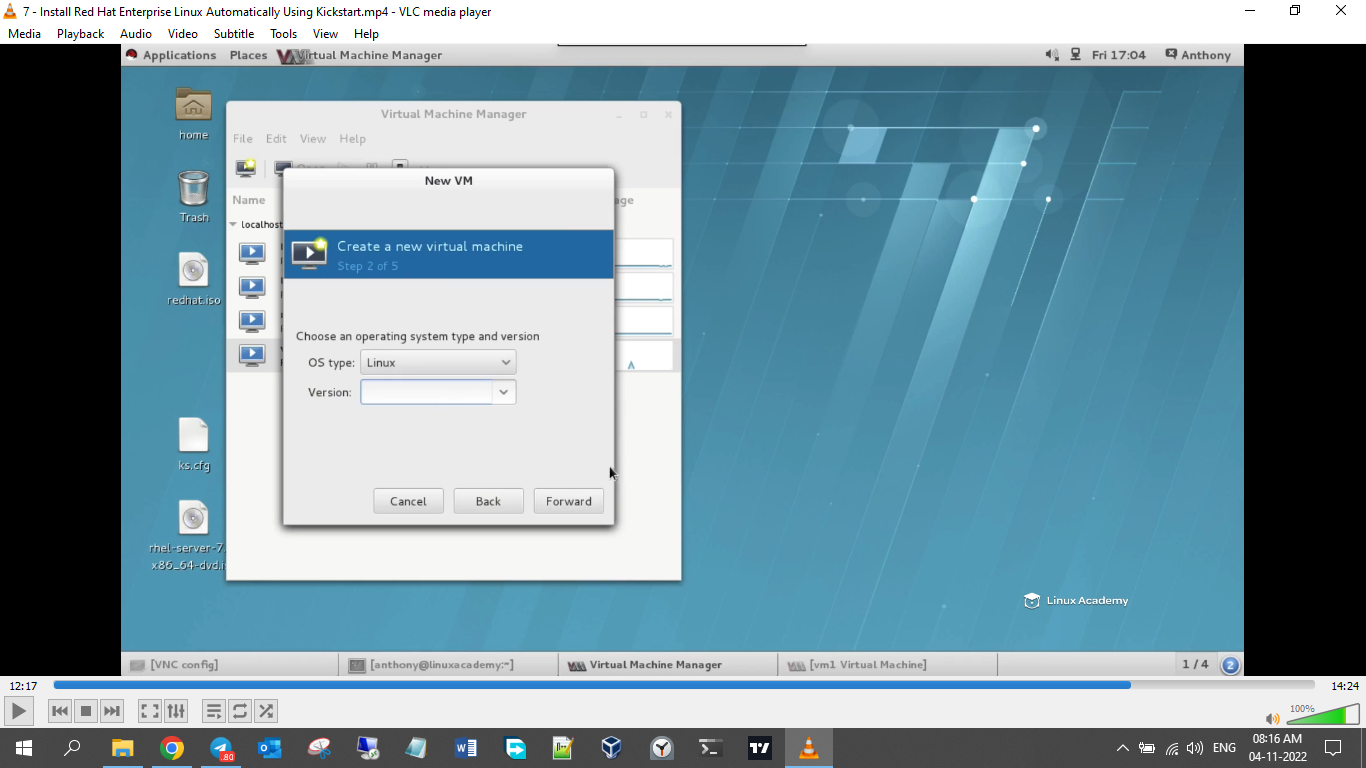This screenshot has width=1366, height=768.
Task: Toggle VLC loop mode
Action: (240, 711)
